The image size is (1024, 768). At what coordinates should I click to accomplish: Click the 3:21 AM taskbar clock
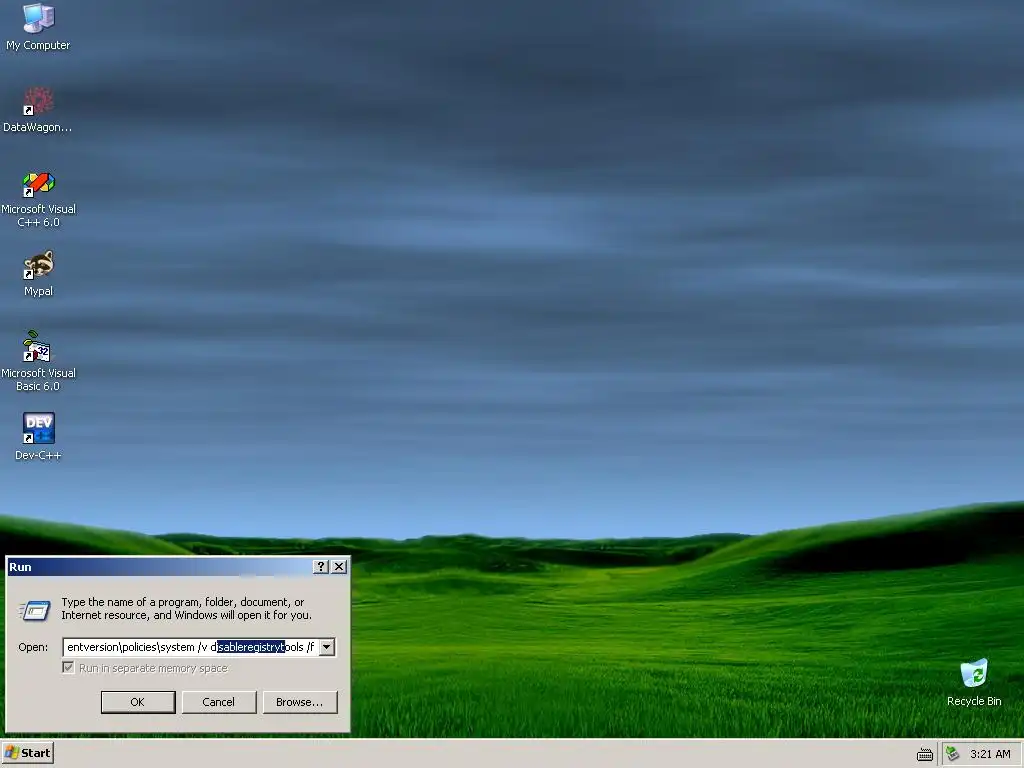point(990,754)
